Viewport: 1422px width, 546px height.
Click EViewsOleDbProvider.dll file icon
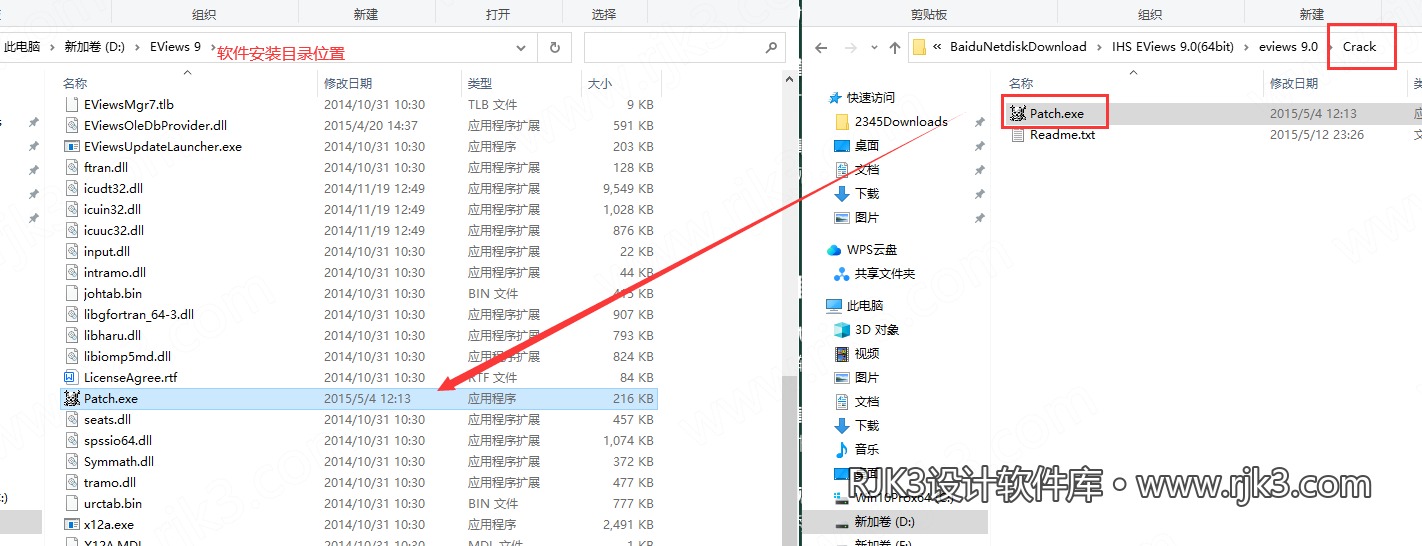coord(71,125)
